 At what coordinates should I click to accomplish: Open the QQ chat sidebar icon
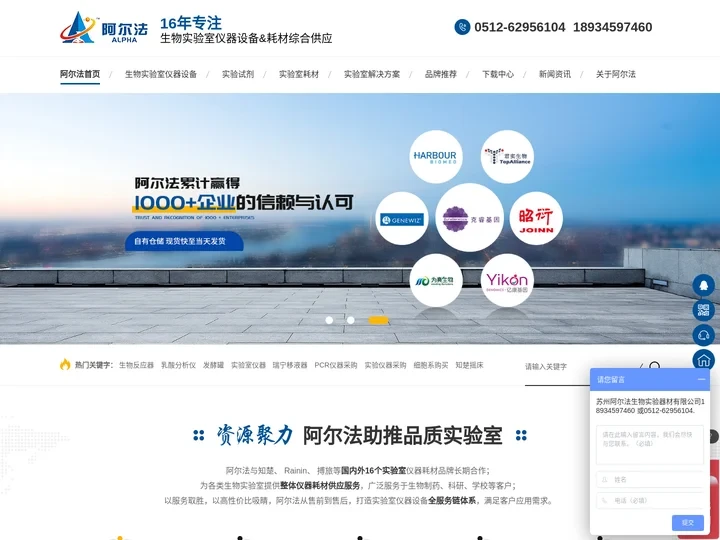click(x=703, y=285)
